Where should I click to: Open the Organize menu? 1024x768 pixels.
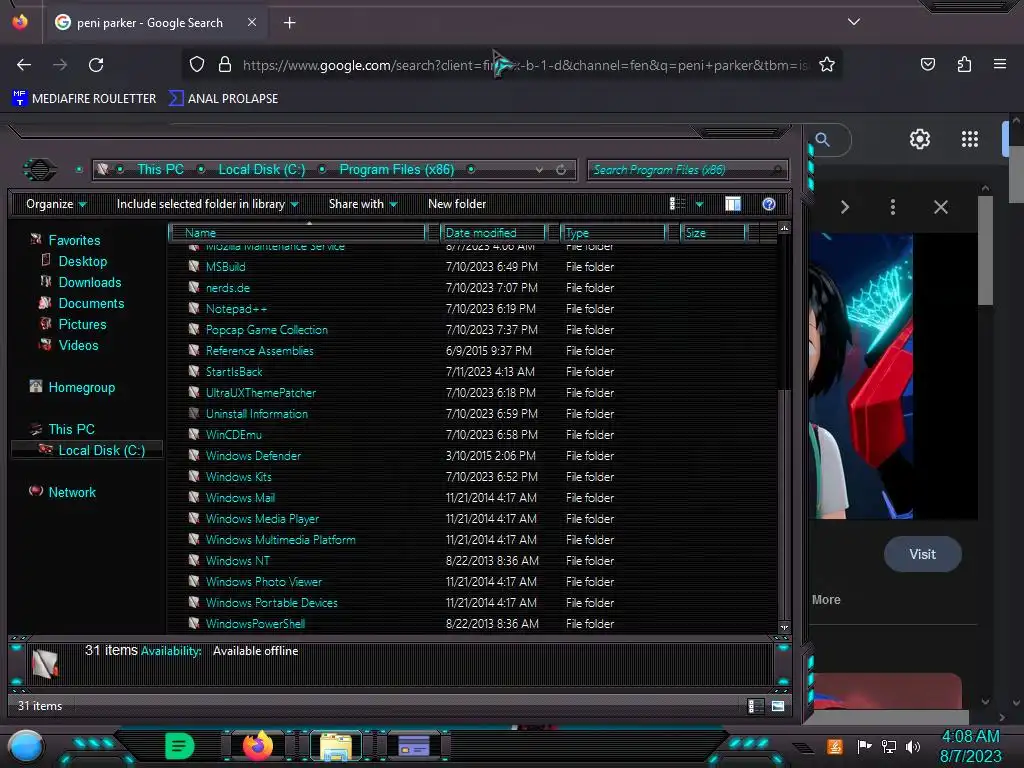click(x=56, y=204)
